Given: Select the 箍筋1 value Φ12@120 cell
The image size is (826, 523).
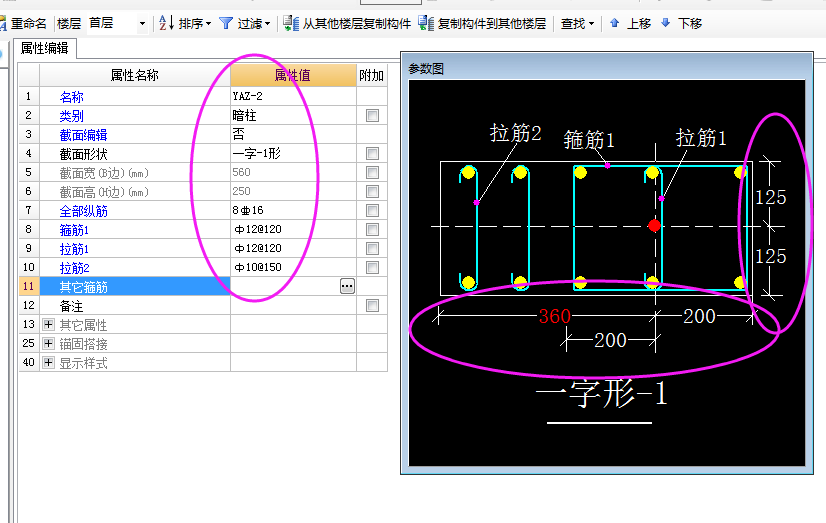Looking at the screenshot, I should pyautogui.click(x=293, y=229).
